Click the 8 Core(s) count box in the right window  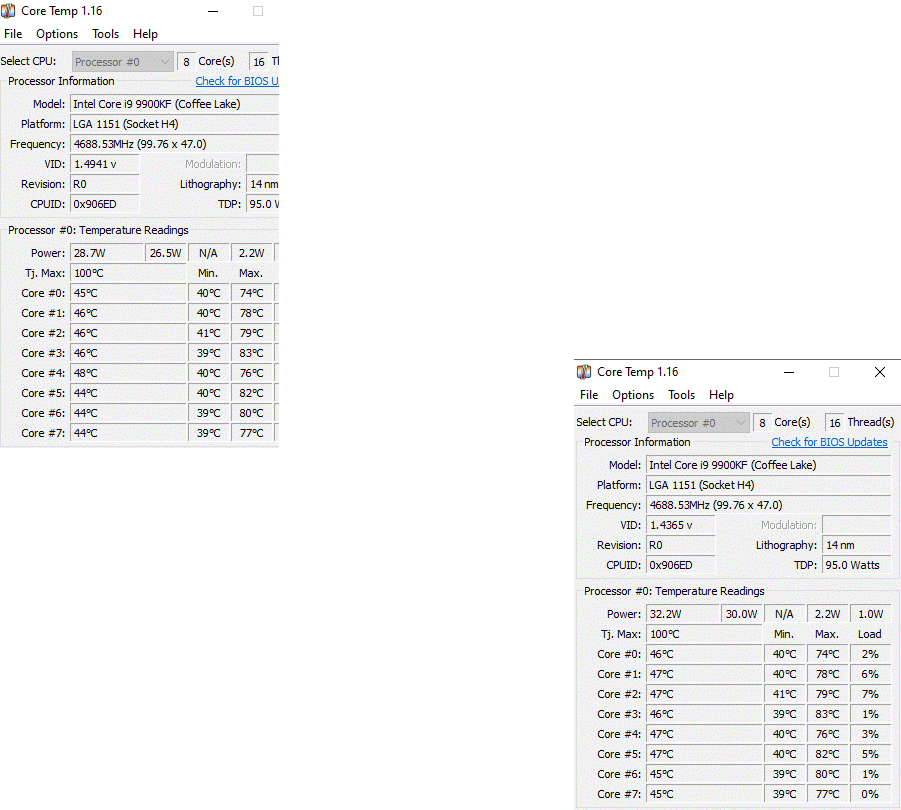[x=762, y=423]
